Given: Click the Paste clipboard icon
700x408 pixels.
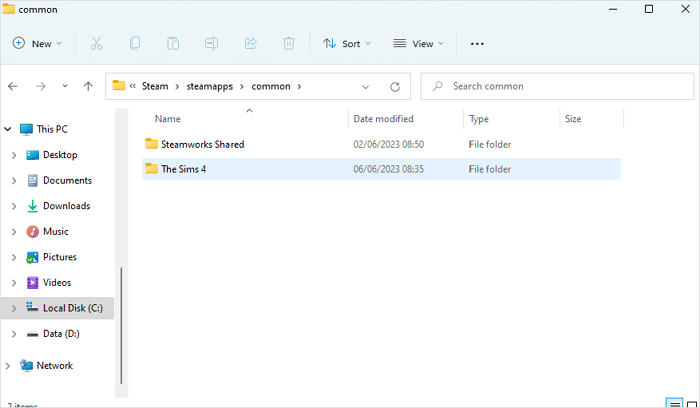Looking at the screenshot, I should coord(173,44).
